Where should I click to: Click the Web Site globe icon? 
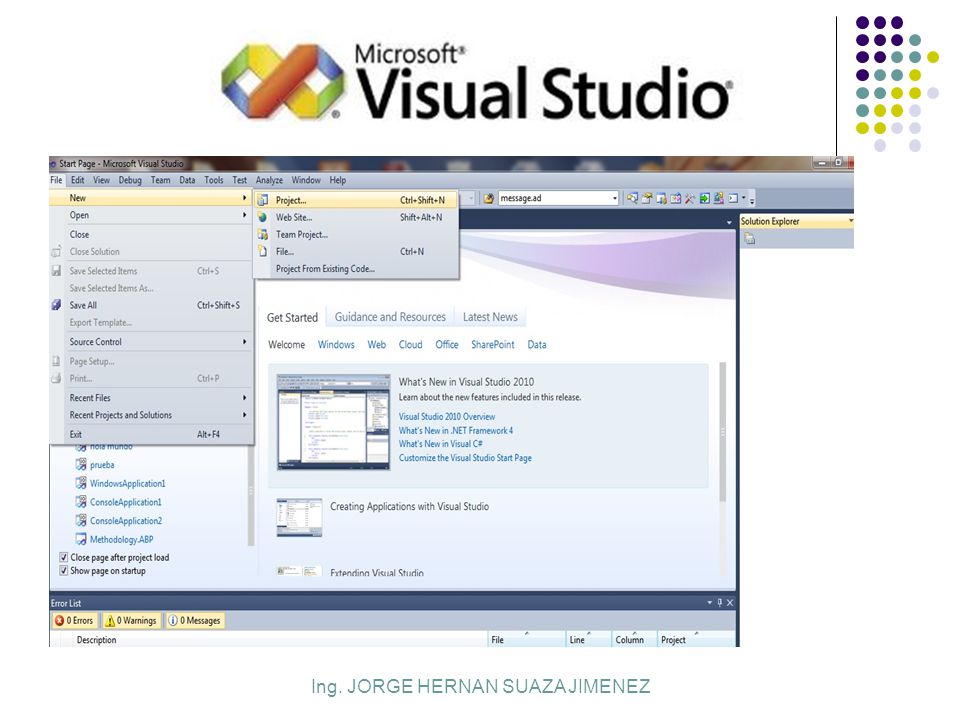pyautogui.click(x=263, y=217)
